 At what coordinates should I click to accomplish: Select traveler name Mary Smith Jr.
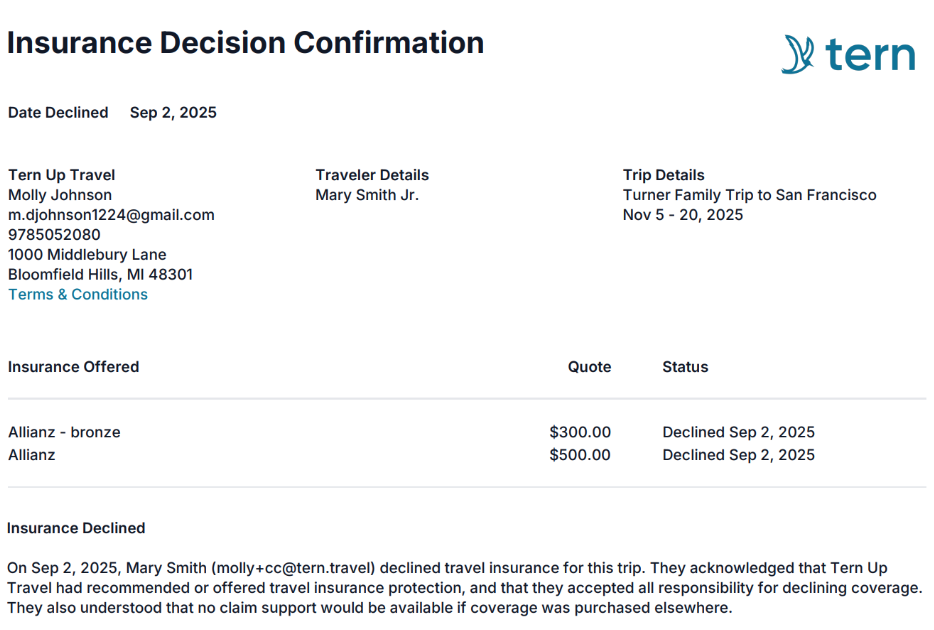point(367,195)
